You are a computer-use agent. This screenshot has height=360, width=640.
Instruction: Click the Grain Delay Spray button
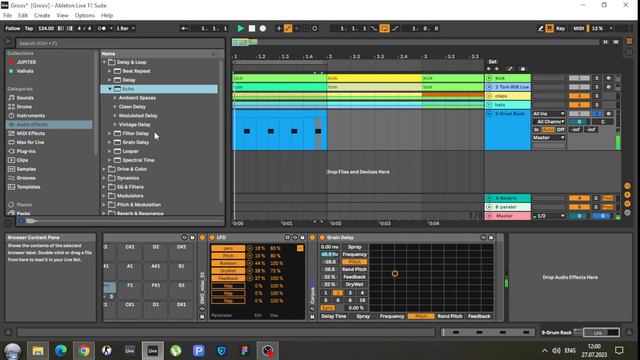[354, 247]
